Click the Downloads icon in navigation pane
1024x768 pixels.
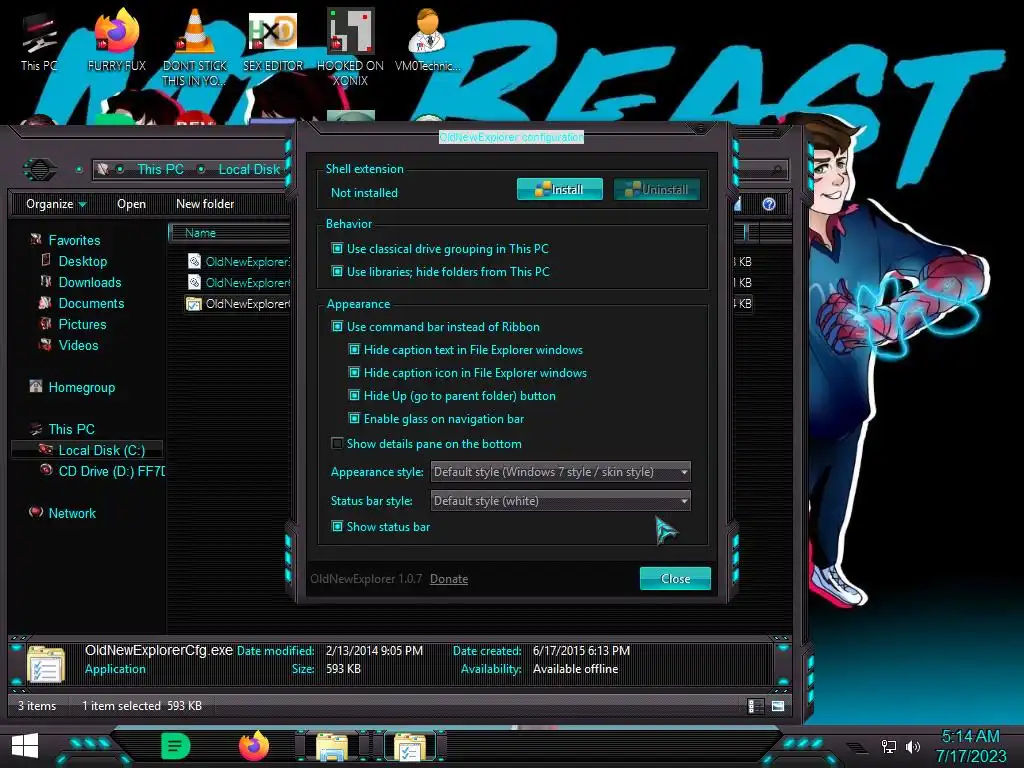coord(46,281)
